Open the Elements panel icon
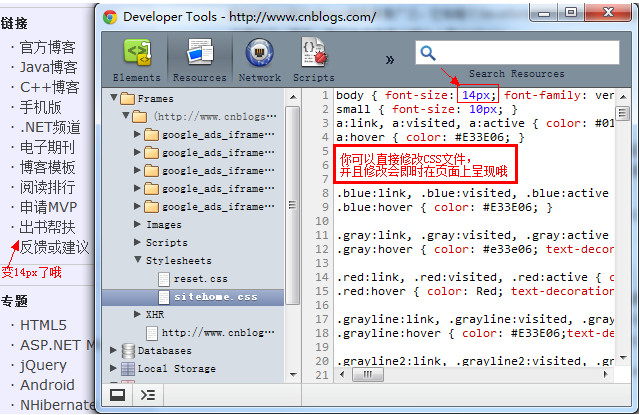The image size is (639, 415). pyautogui.click(x=136, y=58)
